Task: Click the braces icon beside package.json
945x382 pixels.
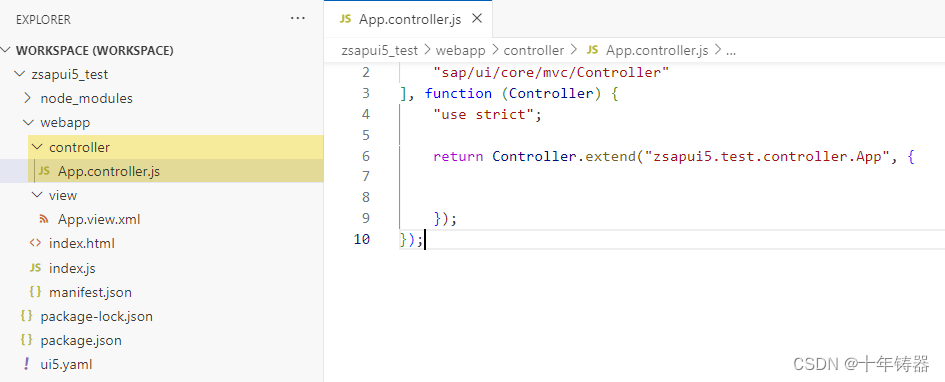Action: pos(26,340)
